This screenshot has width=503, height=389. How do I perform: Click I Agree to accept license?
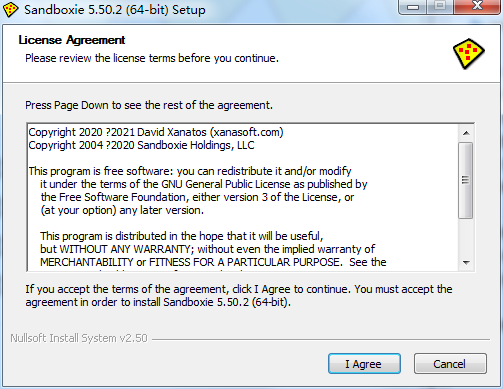pyautogui.click(x=364, y=364)
